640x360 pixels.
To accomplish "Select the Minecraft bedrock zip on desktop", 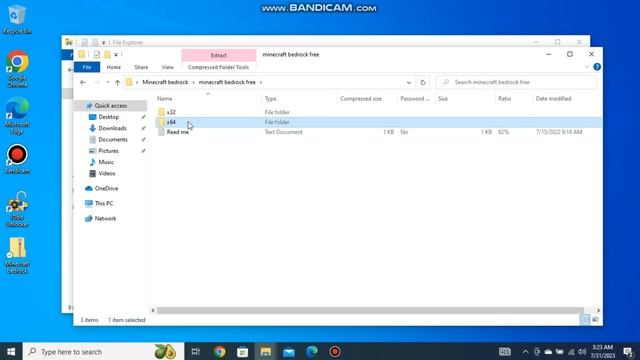I will tap(17, 255).
